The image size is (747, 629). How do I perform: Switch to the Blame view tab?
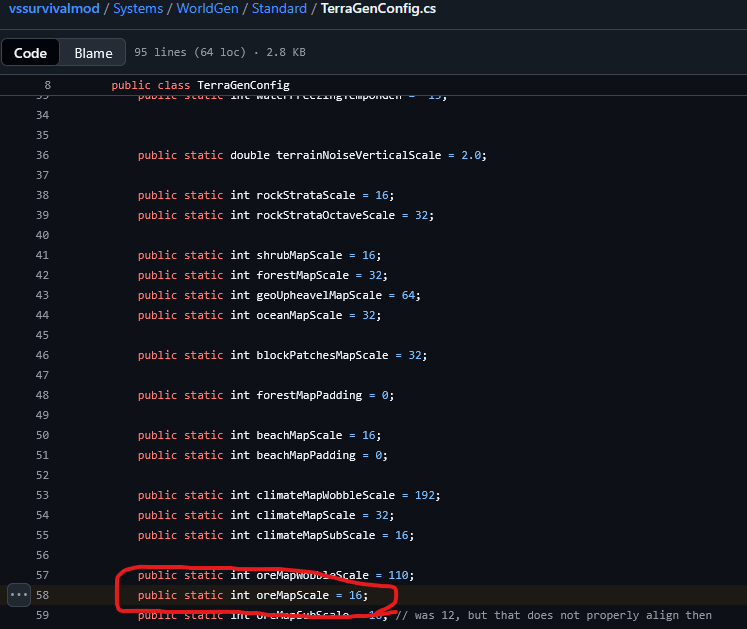(x=93, y=53)
